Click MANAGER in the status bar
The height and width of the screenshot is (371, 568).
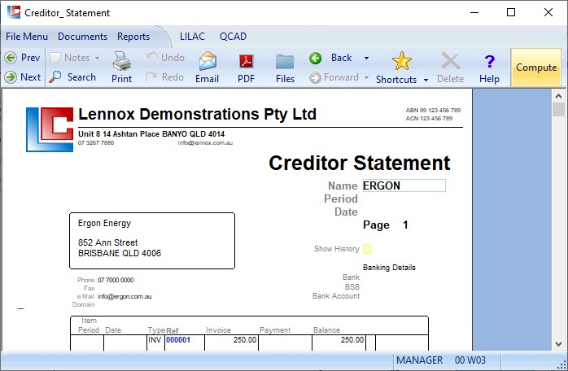point(419,360)
